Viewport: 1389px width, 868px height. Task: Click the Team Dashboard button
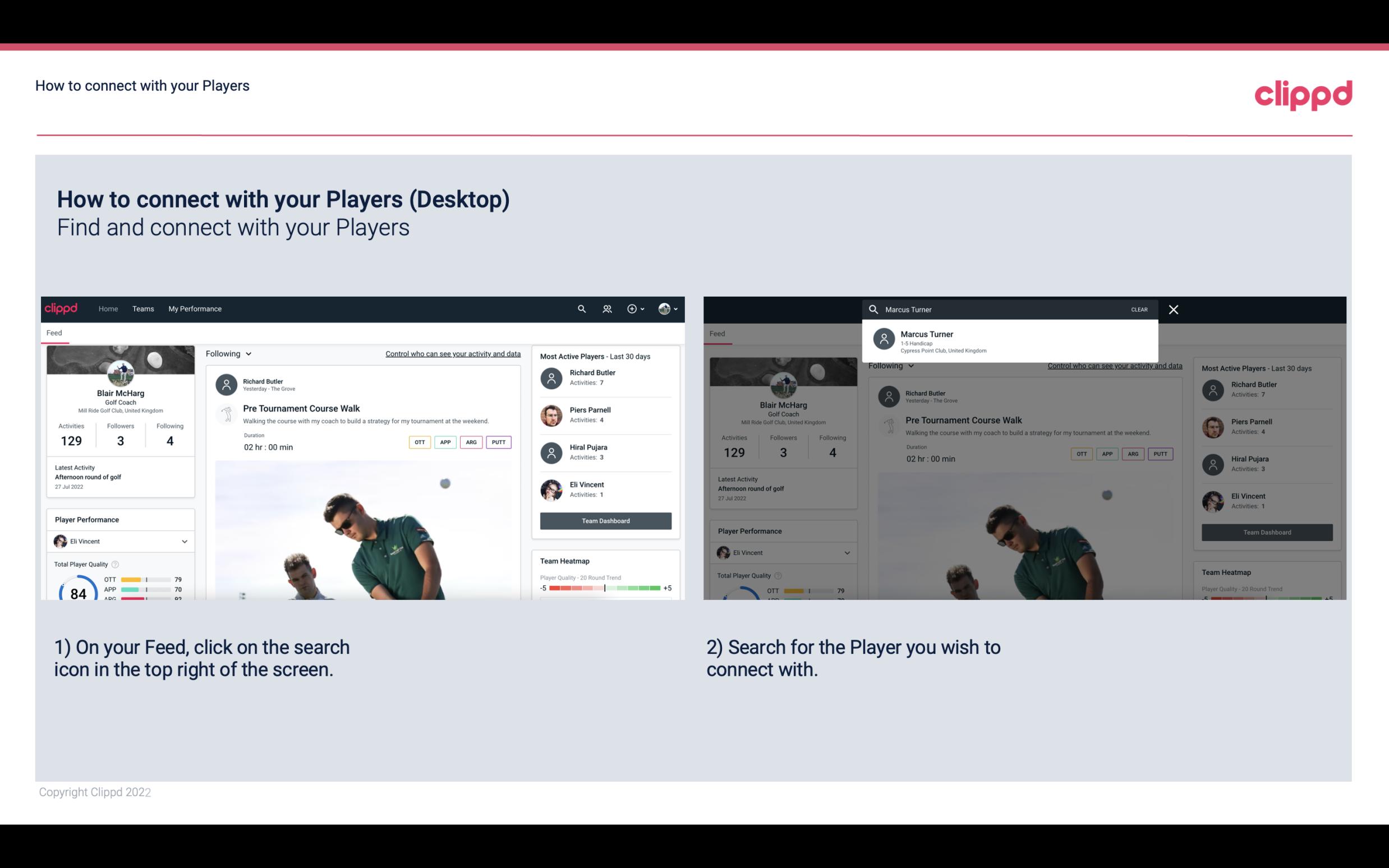pos(605,520)
